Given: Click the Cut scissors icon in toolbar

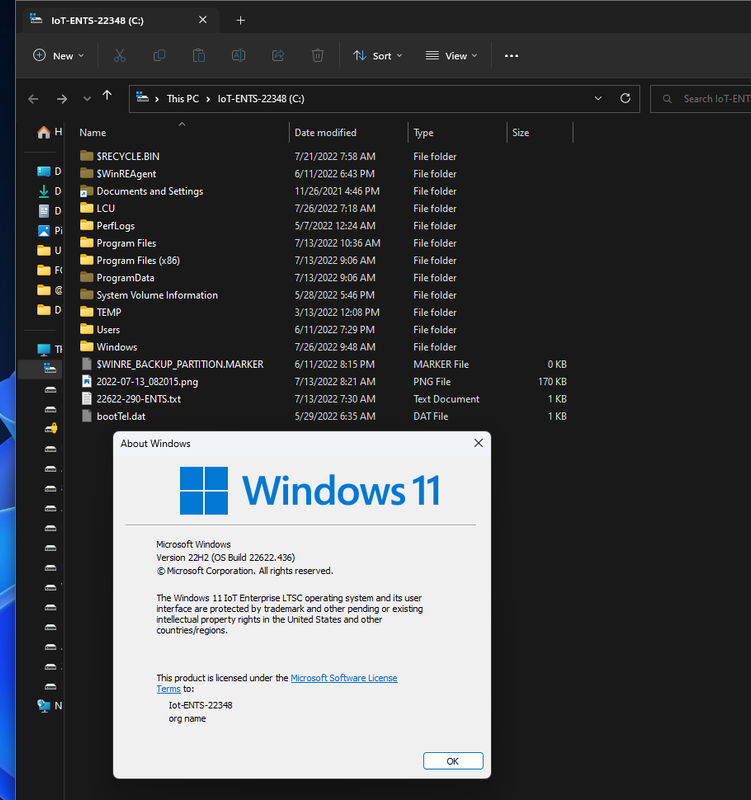Looking at the screenshot, I should click(119, 56).
